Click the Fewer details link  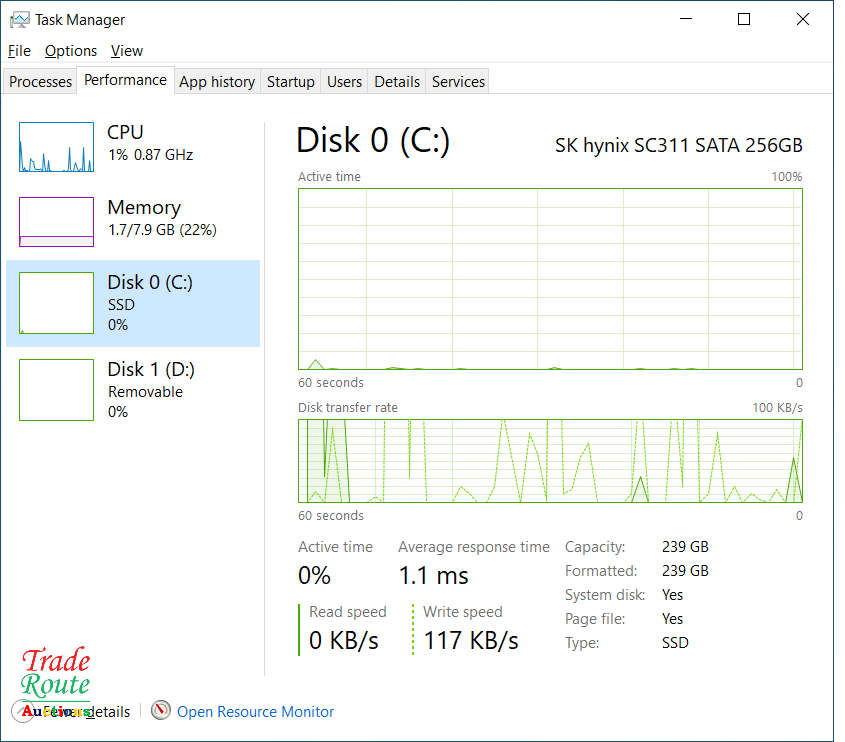75,711
